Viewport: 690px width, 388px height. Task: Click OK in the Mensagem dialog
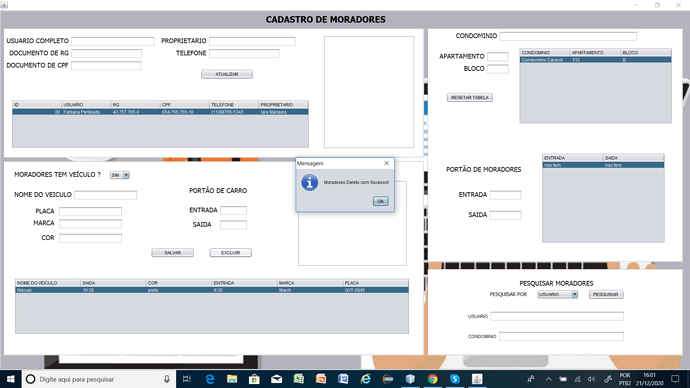(x=381, y=201)
